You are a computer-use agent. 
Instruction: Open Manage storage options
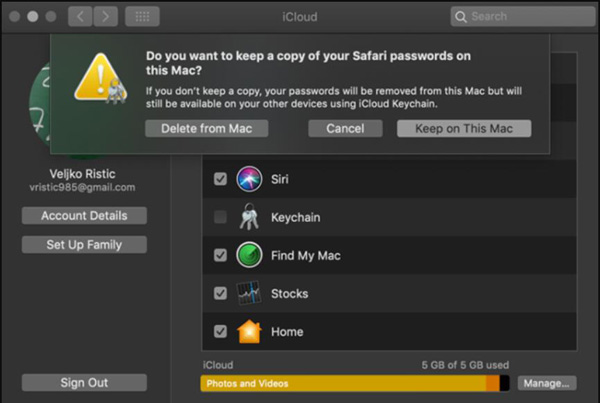coord(547,383)
